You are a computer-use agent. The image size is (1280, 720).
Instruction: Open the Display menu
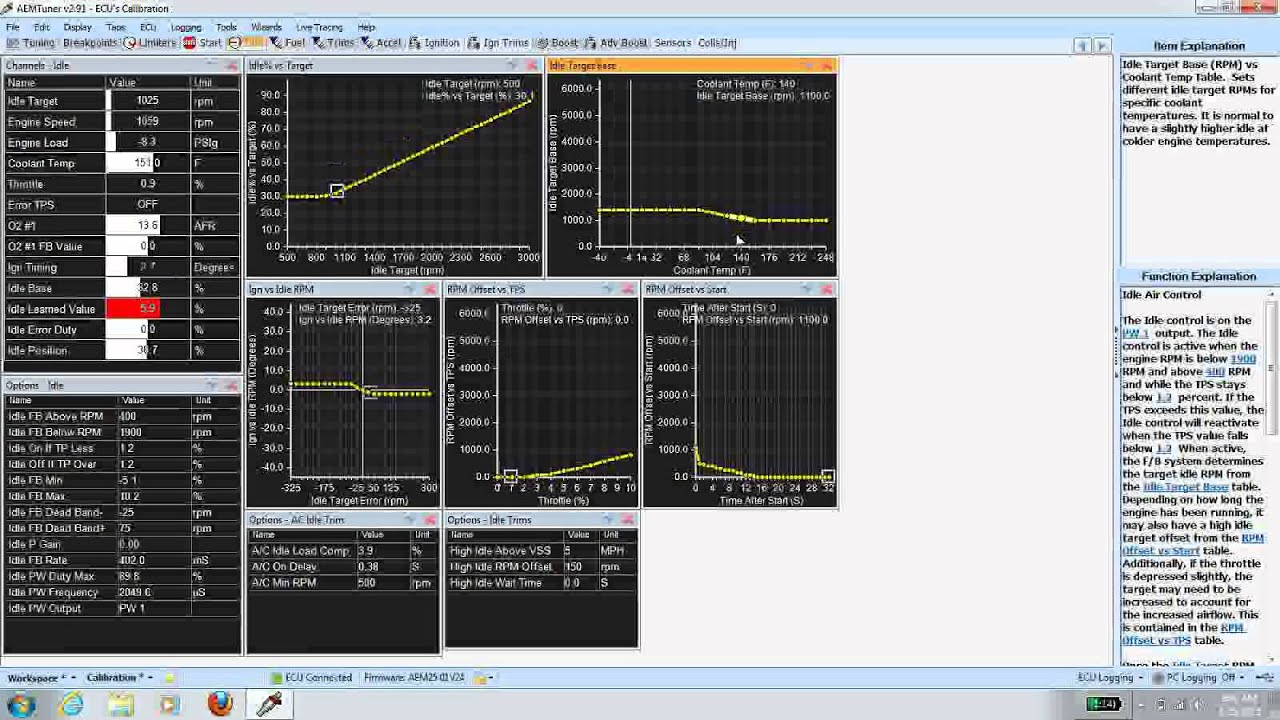click(x=77, y=27)
